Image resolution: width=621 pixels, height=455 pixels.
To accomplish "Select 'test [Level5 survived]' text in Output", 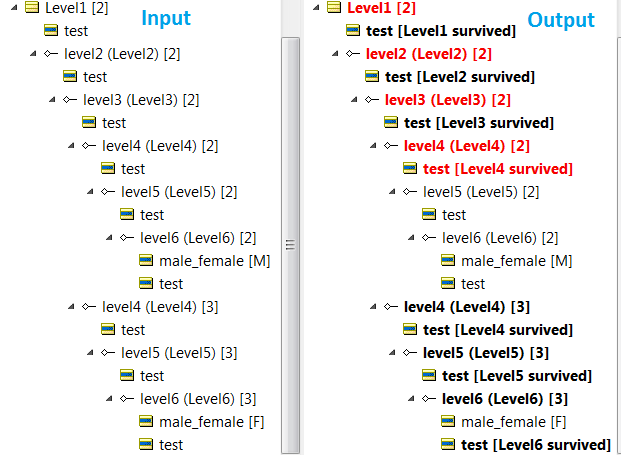I will tap(517, 375).
